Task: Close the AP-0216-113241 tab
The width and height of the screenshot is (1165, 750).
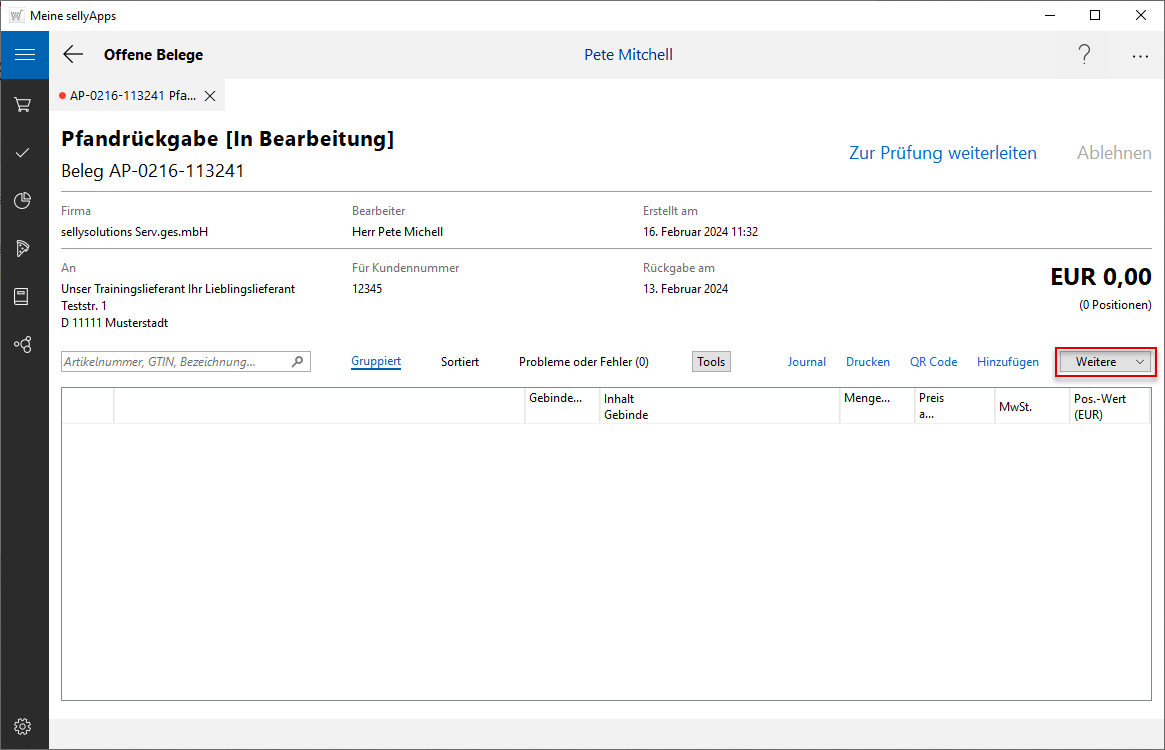Action: click(x=210, y=96)
